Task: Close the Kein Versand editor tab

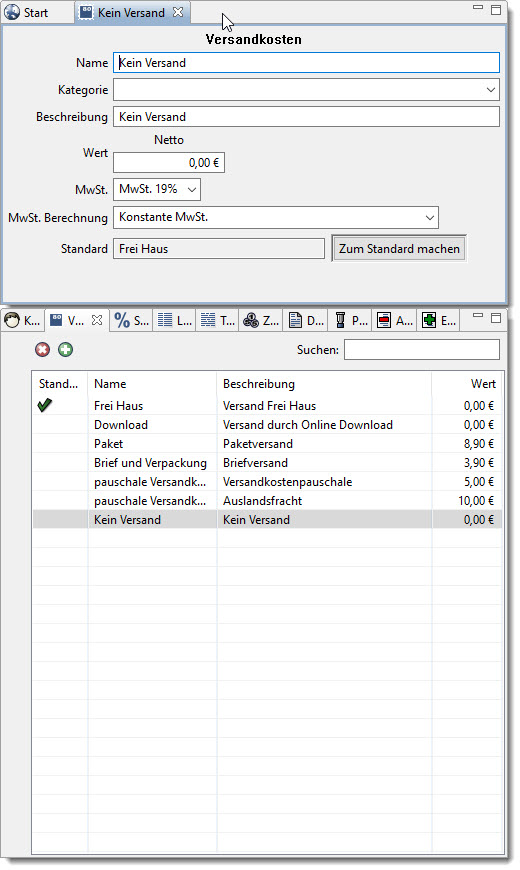Action: (178, 12)
